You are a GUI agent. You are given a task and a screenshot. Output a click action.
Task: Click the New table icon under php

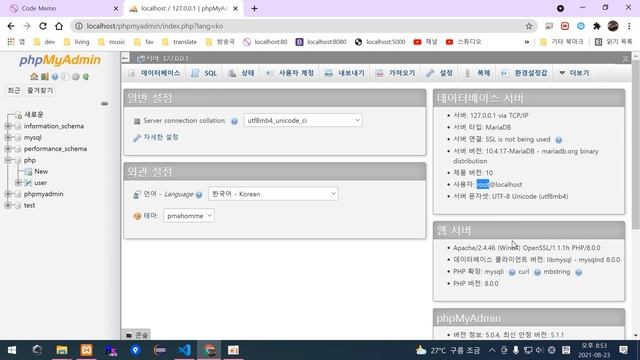pyautogui.click(x=28, y=171)
